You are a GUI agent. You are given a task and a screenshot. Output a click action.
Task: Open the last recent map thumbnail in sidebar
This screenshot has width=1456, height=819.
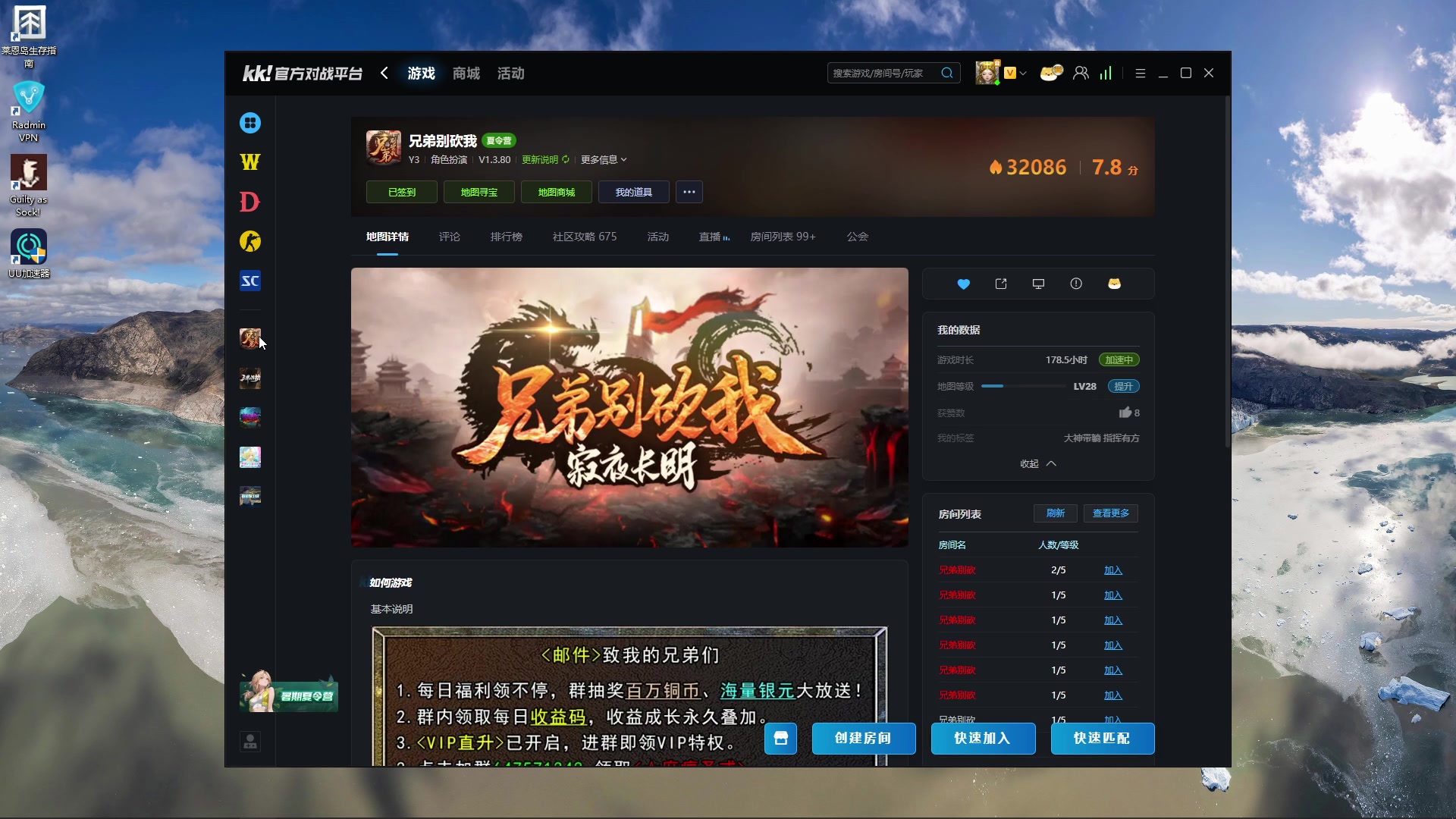coord(250,496)
